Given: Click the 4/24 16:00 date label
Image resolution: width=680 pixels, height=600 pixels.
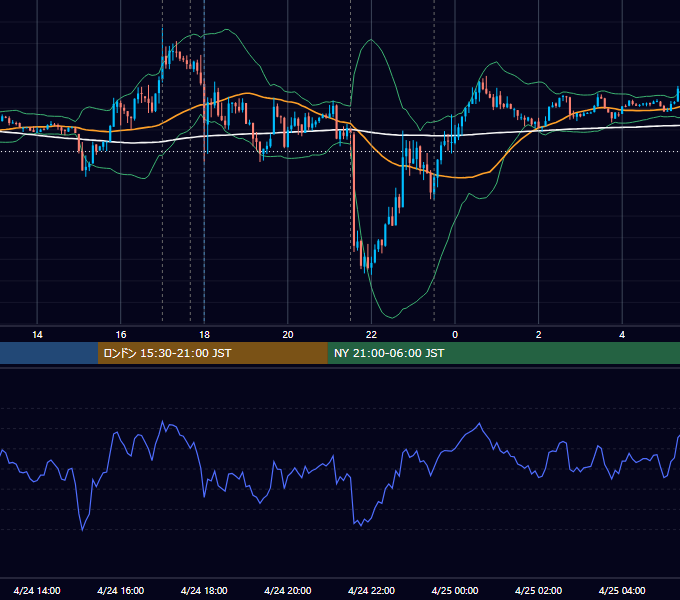Looking at the screenshot, I should 121,590.
